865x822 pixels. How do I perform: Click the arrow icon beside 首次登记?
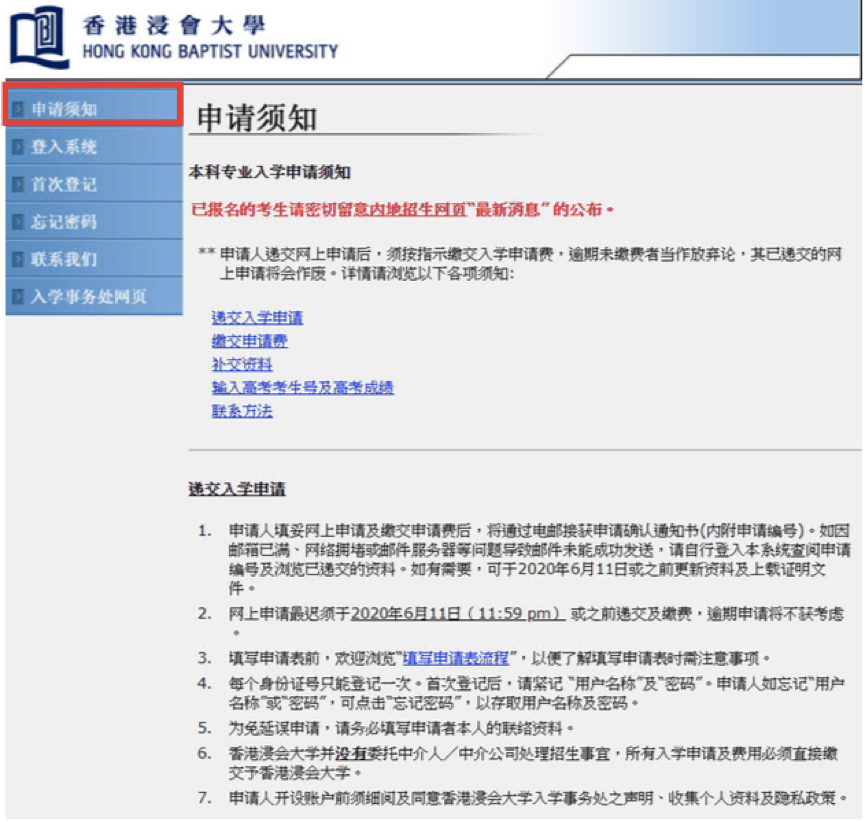[19, 185]
